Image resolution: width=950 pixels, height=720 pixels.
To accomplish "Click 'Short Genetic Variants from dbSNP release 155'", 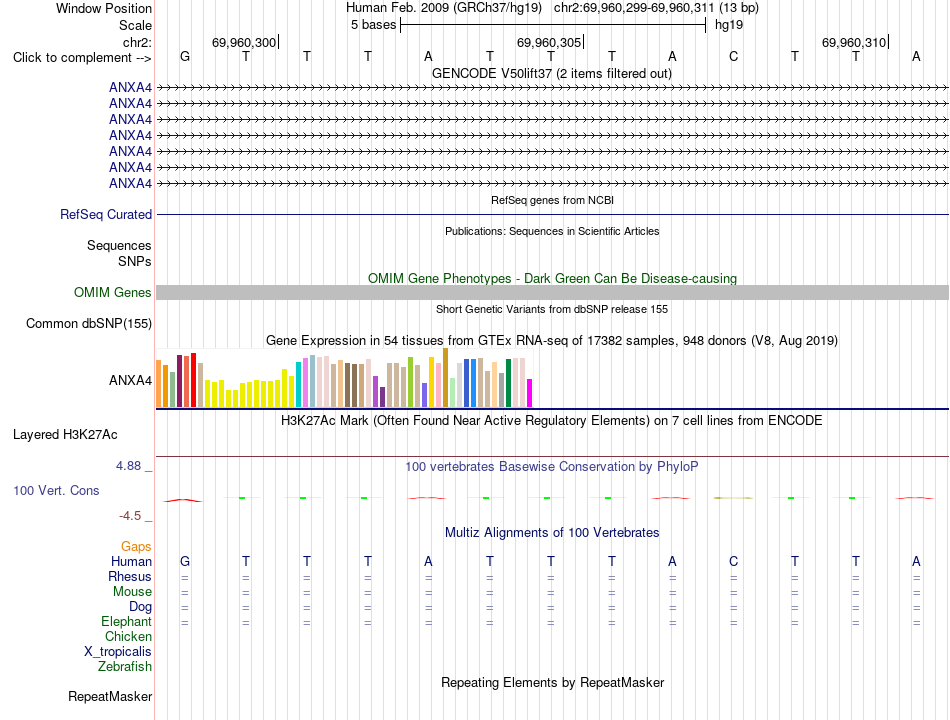I will [x=552, y=309].
